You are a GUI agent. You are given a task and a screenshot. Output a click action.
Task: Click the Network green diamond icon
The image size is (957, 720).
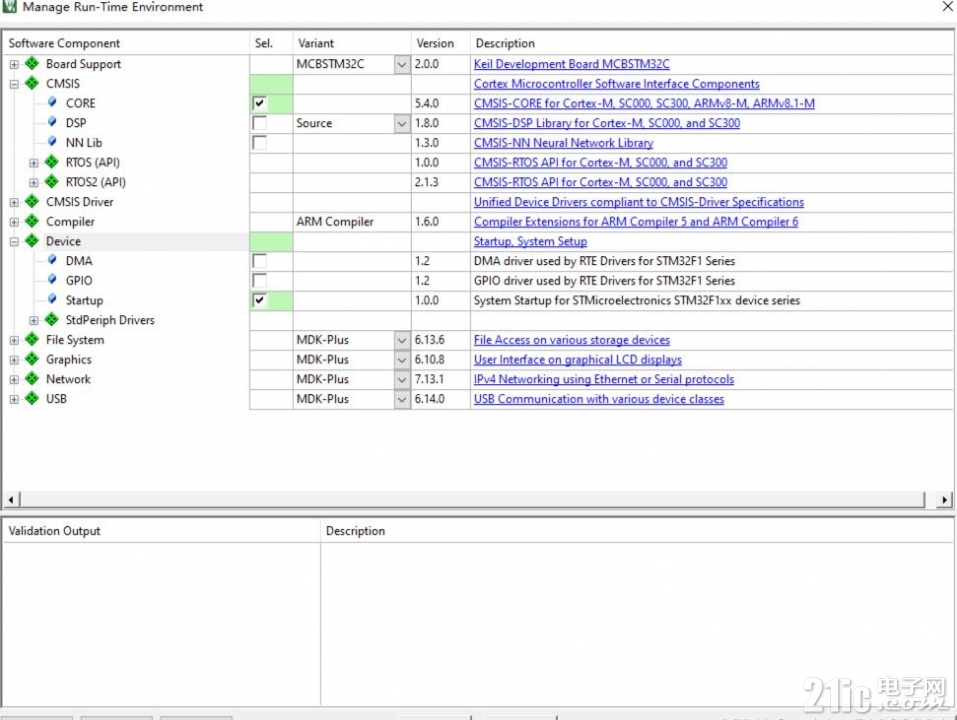click(32, 379)
